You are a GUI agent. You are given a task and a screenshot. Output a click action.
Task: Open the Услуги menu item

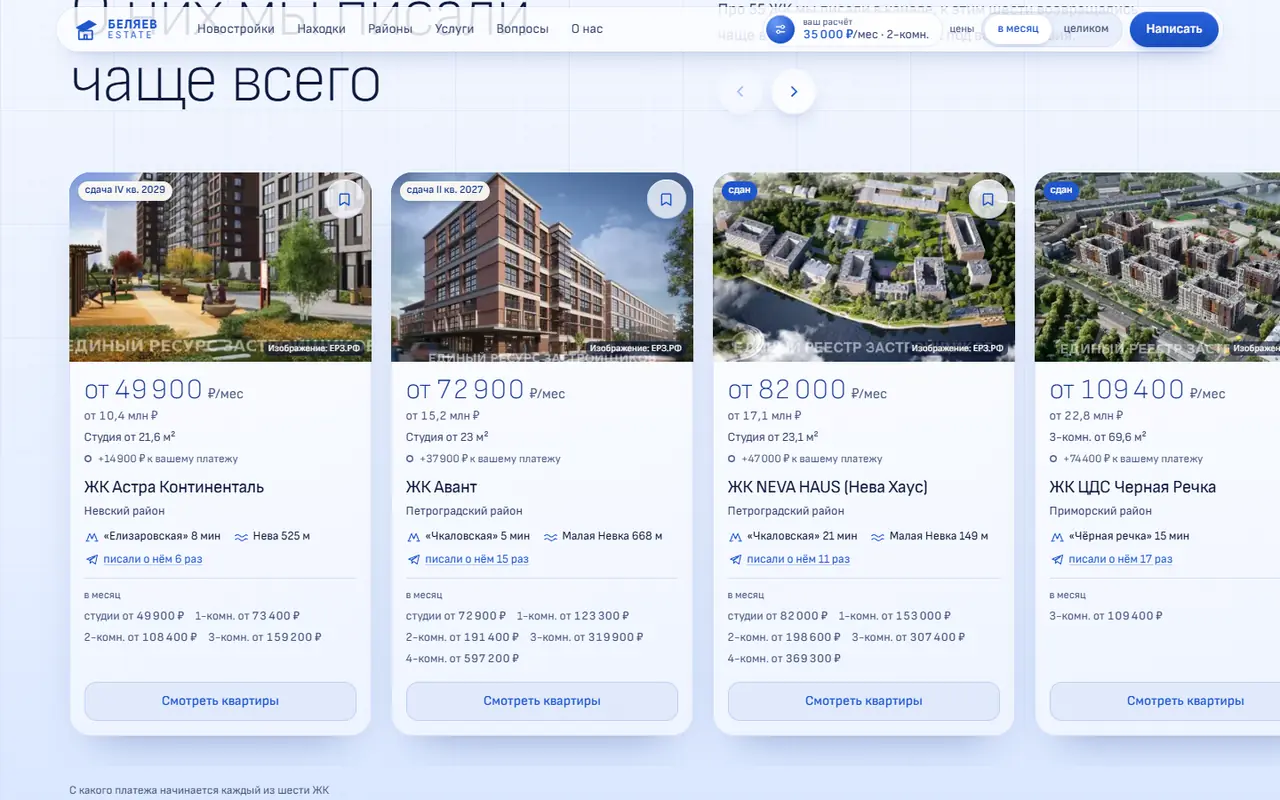tap(454, 29)
